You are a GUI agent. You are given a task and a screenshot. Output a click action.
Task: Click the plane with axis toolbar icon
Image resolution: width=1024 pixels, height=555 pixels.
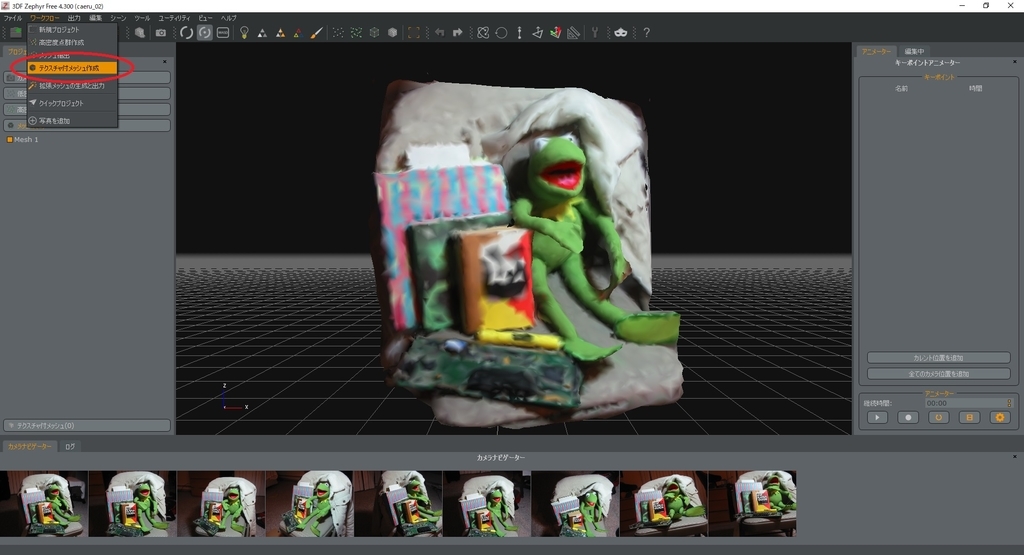(537, 33)
